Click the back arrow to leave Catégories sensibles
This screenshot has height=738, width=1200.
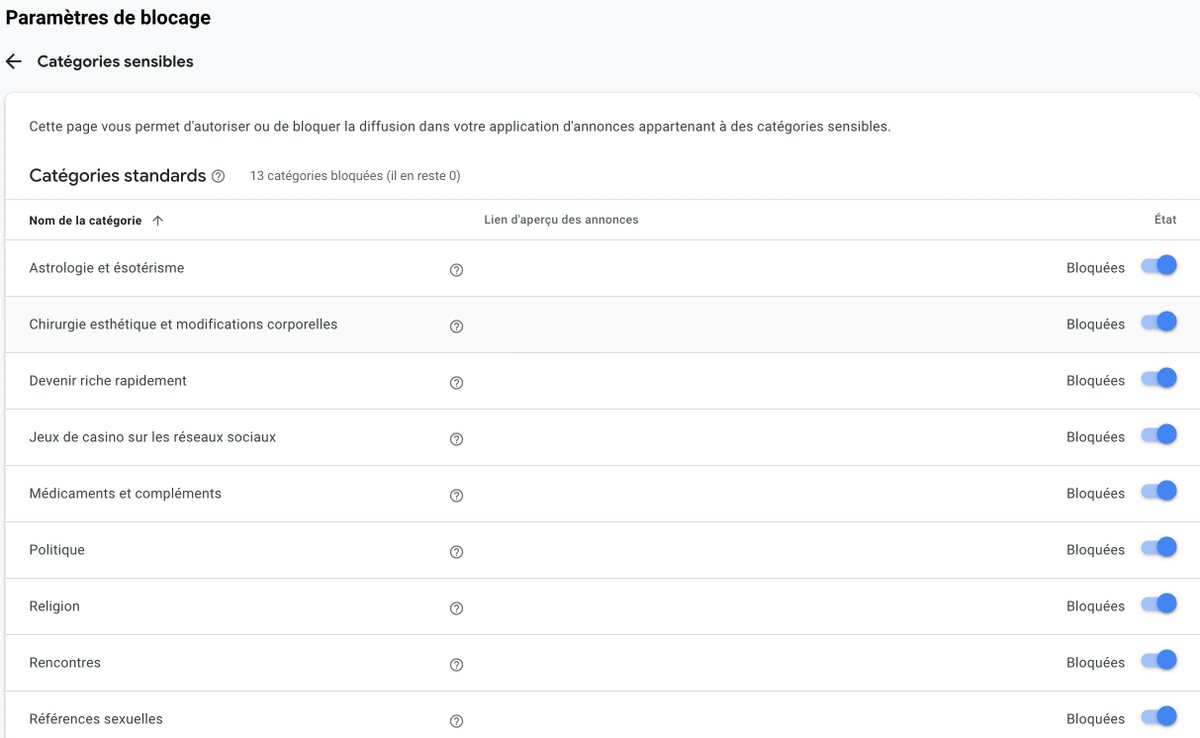point(12,60)
